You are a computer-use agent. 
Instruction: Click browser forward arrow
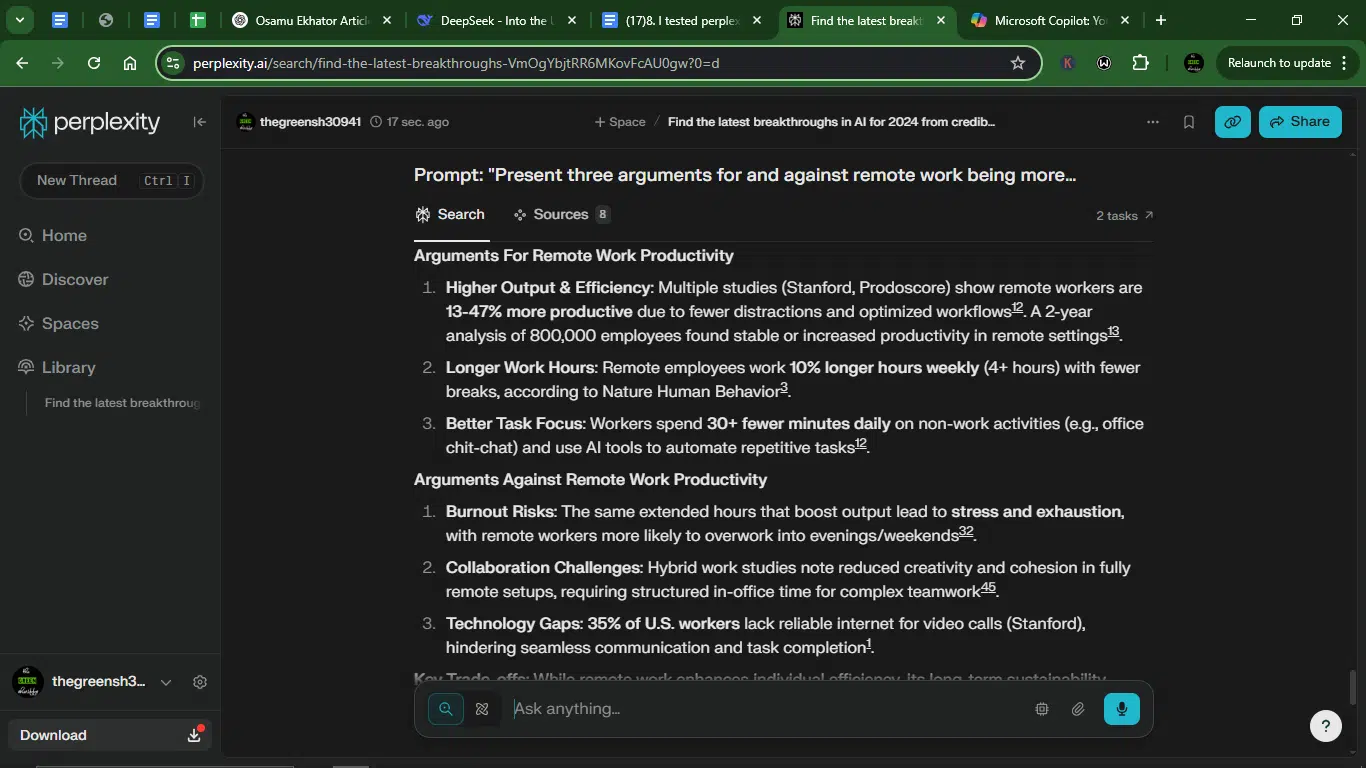click(x=58, y=63)
